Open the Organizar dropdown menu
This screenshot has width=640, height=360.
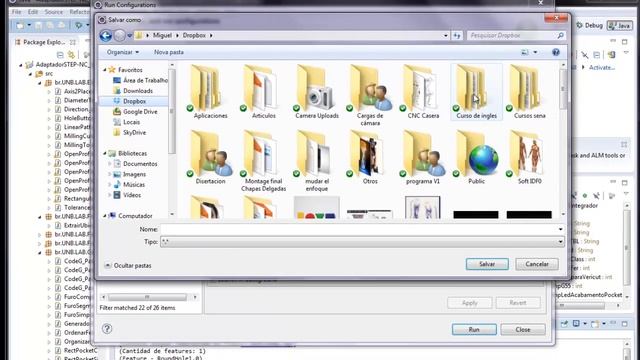point(122,52)
